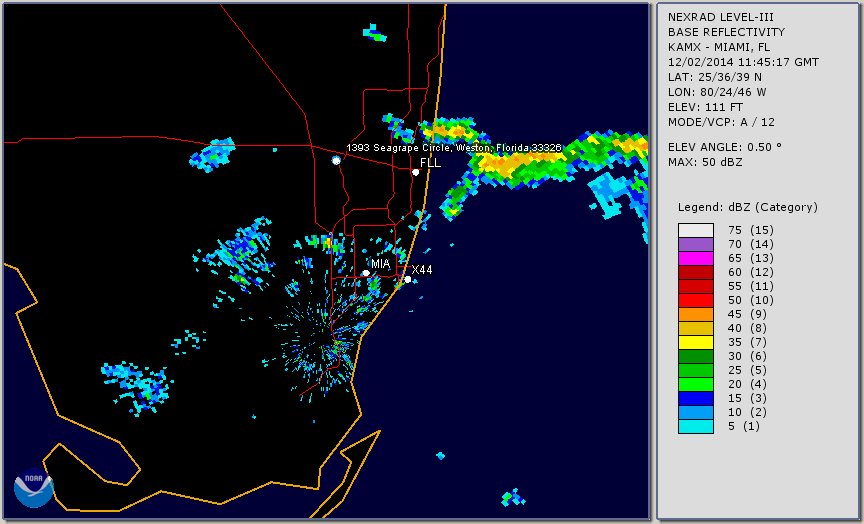Screen dimensions: 864x524
Task: Click the BASE REFLECTIVITY product label
Action: tap(726, 32)
